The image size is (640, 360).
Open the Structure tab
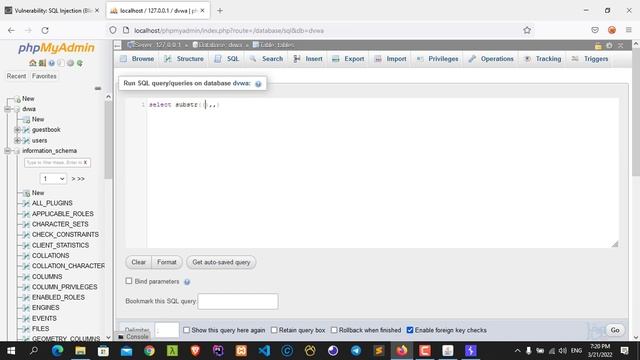tap(184, 59)
